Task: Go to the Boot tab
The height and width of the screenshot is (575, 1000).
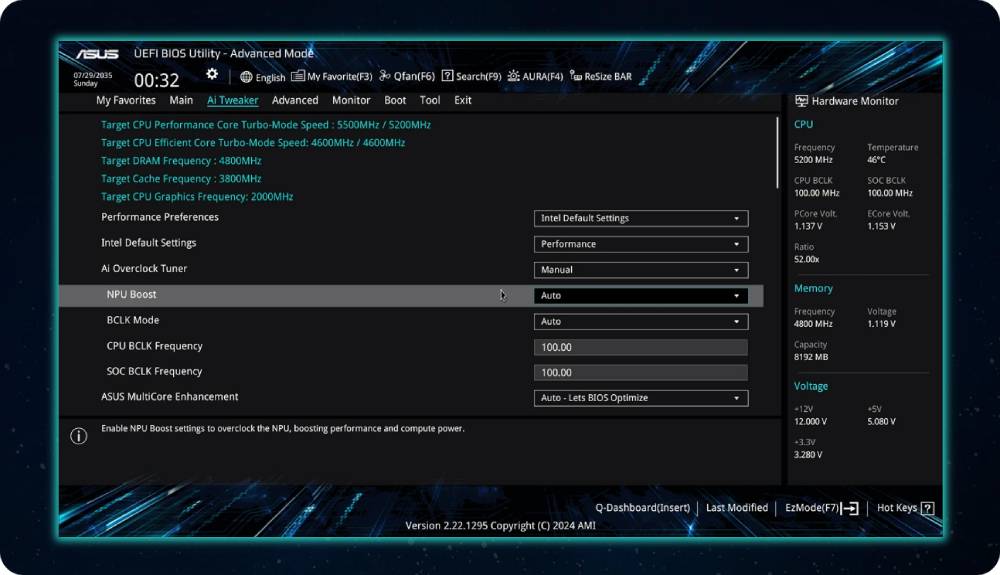Action: click(x=395, y=100)
